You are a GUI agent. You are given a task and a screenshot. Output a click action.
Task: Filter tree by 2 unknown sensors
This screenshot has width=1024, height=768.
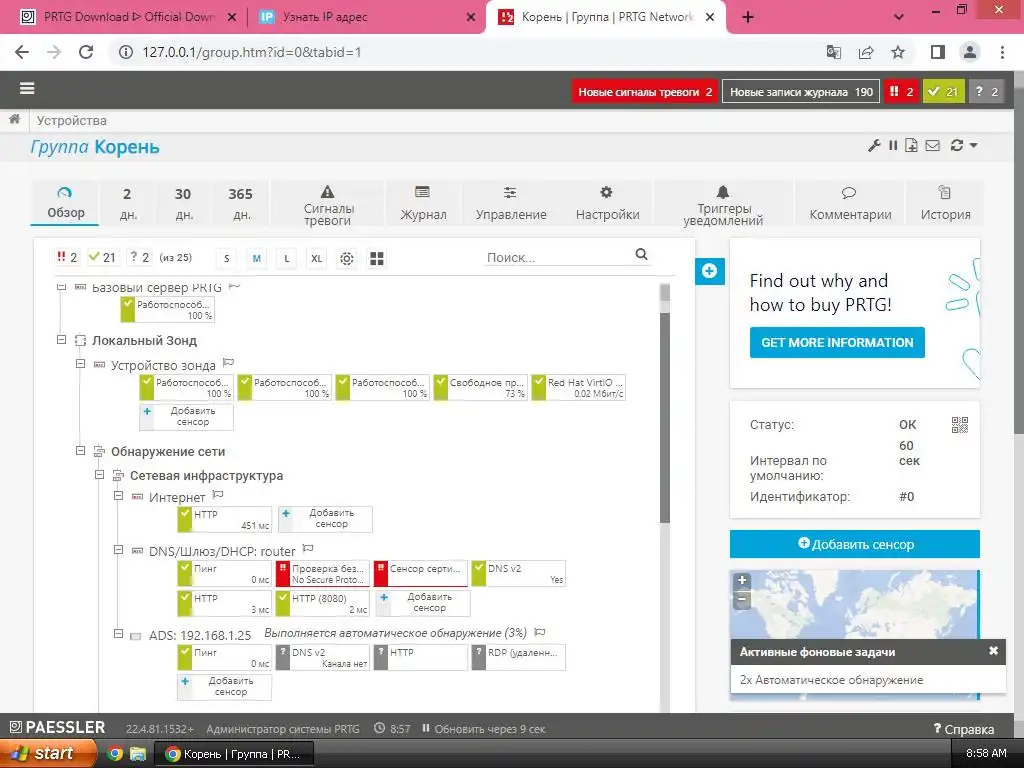tap(140, 257)
